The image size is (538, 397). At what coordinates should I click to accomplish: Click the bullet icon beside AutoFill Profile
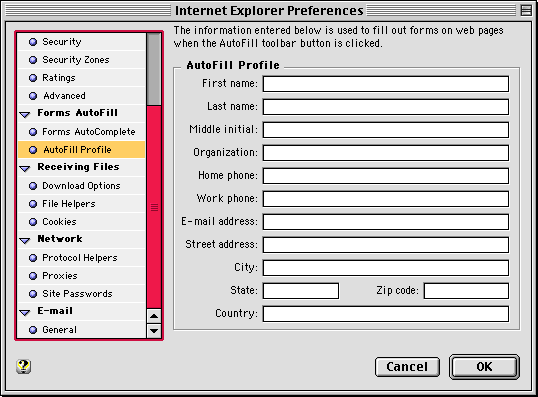(33, 150)
